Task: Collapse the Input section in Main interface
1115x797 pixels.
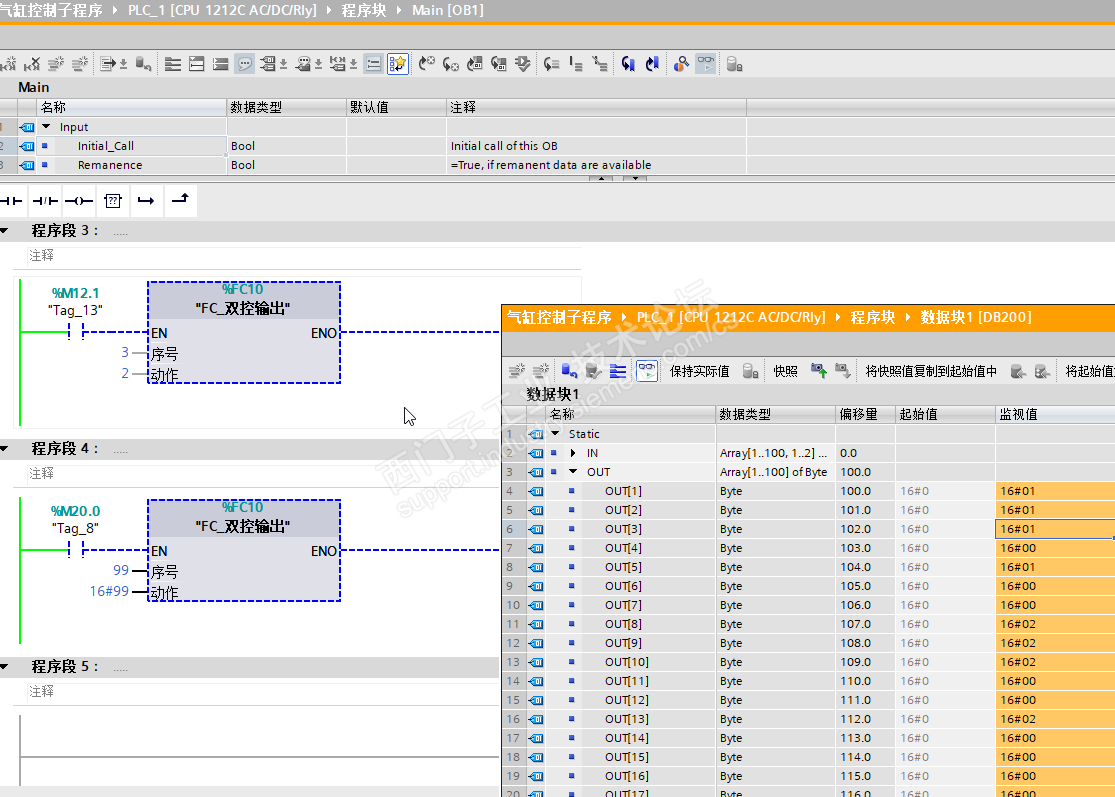Action: 46,127
